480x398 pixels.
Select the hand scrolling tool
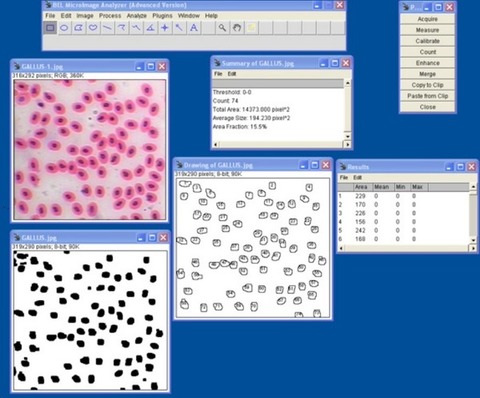[x=237, y=28]
